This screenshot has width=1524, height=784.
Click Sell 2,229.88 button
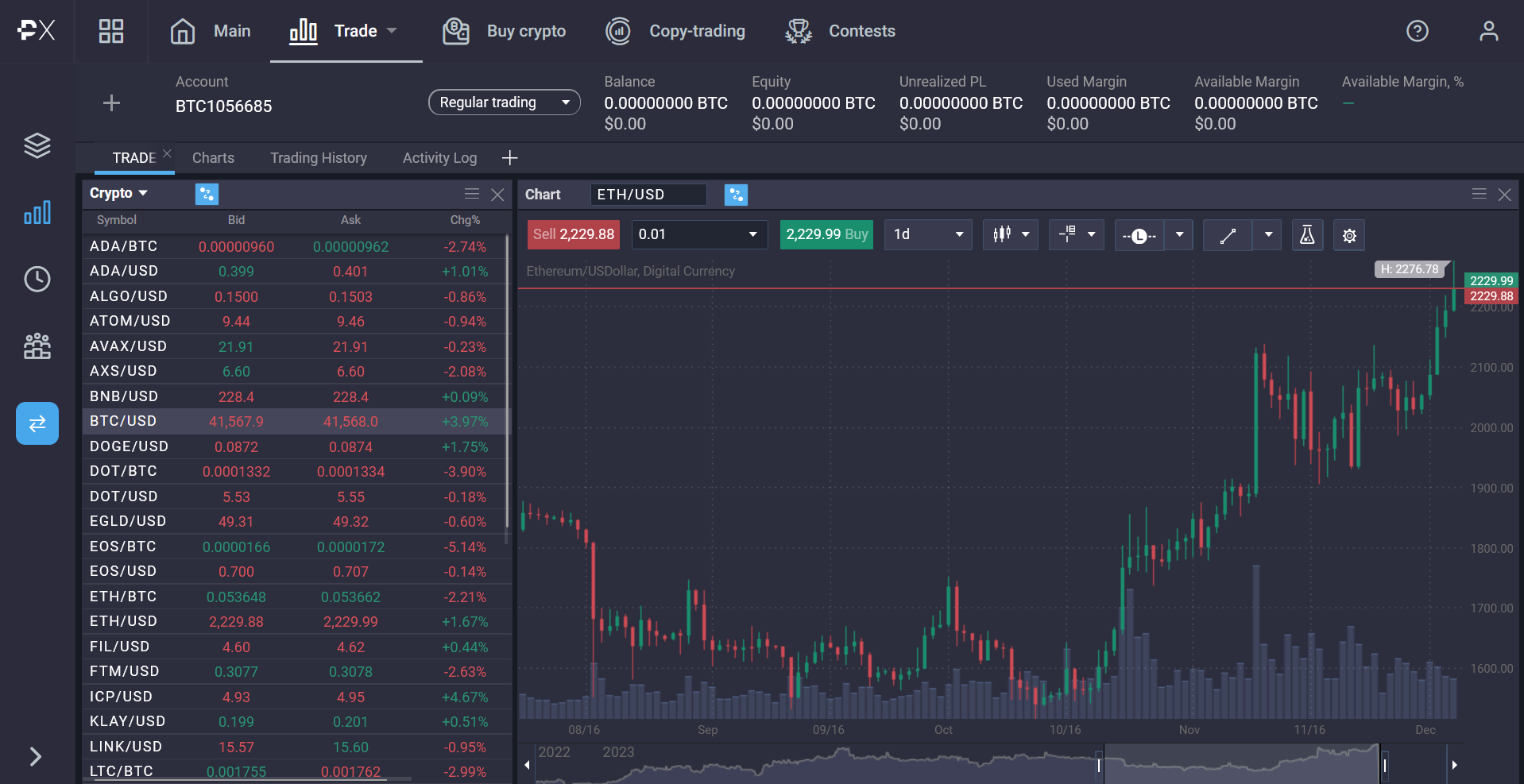pyautogui.click(x=574, y=234)
